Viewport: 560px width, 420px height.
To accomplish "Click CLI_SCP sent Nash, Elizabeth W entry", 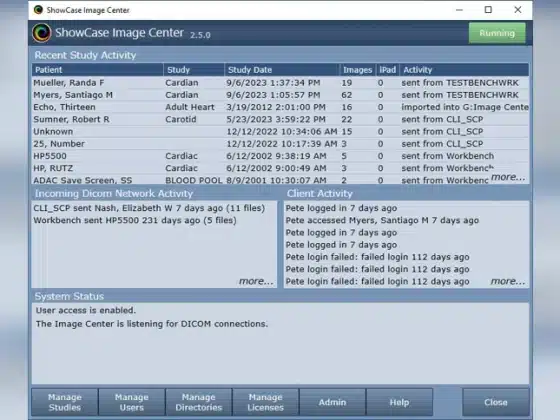I will click(x=149, y=208).
